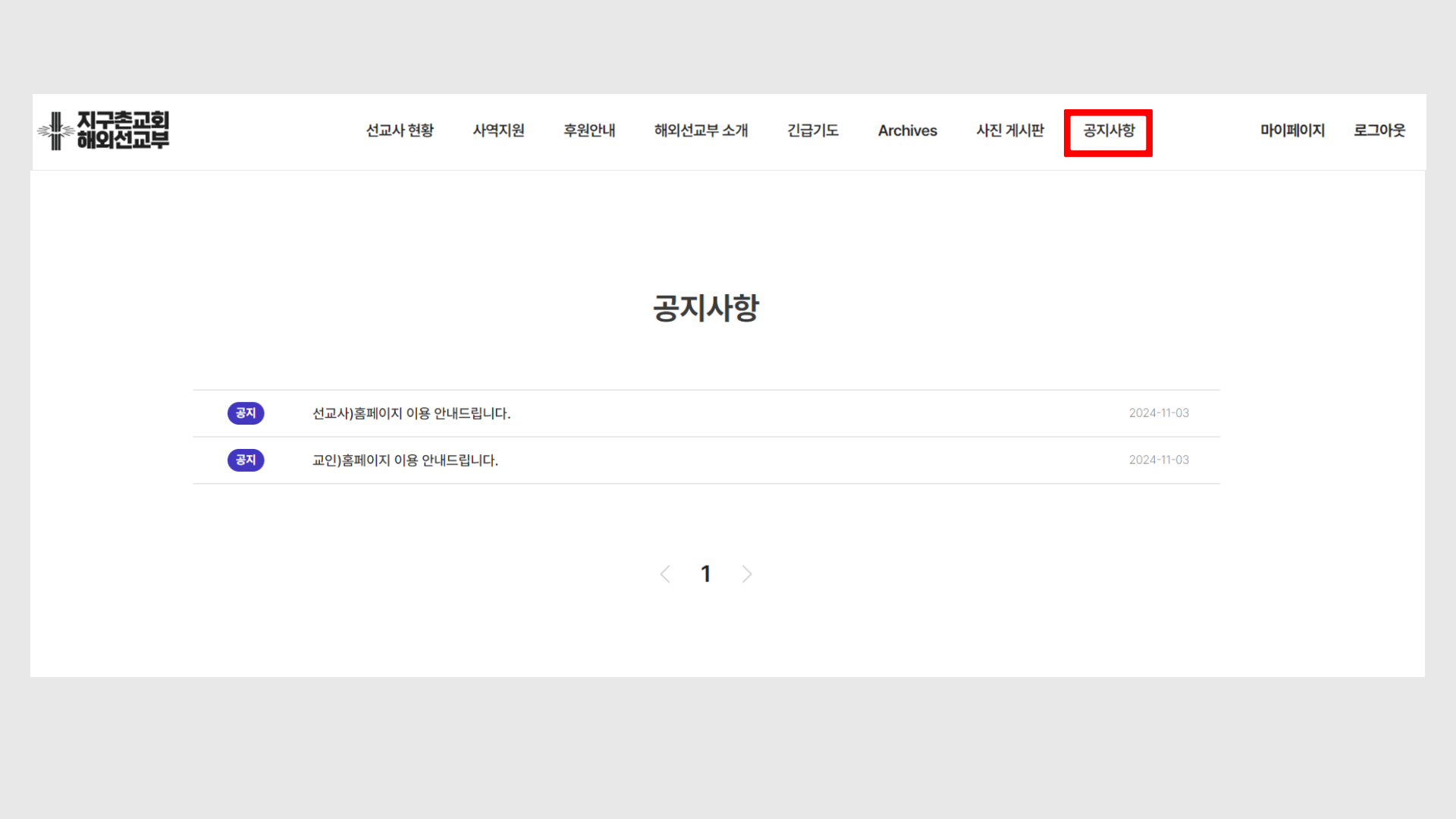Screen dimensions: 1456x819
Task: Click the 지구촌교회 해외선교부 logo
Action: pyautogui.click(x=104, y=130)
